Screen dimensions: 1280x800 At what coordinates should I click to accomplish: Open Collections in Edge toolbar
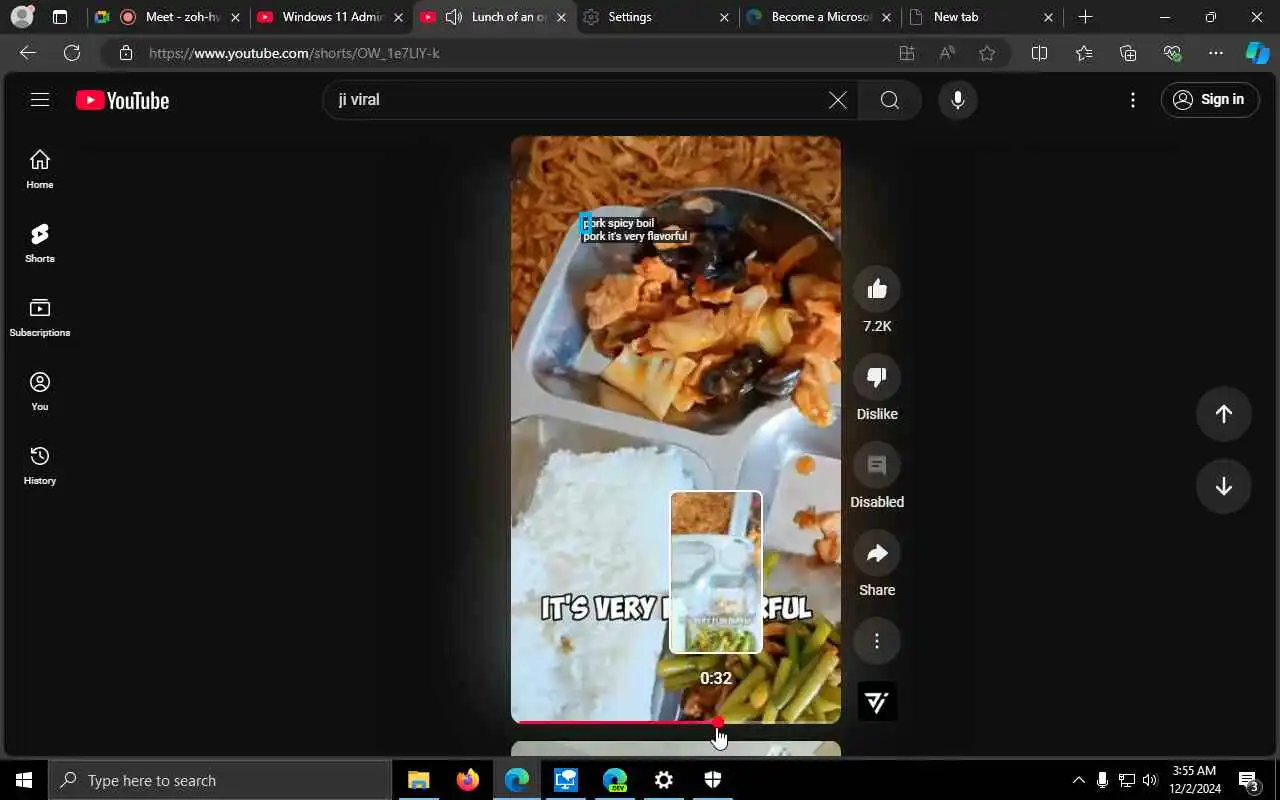pyautogui.click(x=1128, y=53)
